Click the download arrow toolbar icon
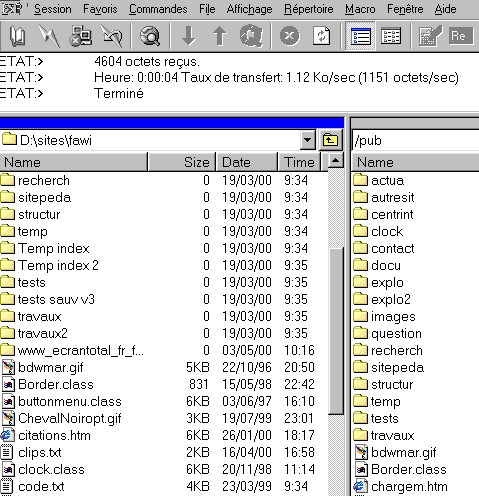Image resolution: width=479 pixels, height=496 pixels. 189,36
